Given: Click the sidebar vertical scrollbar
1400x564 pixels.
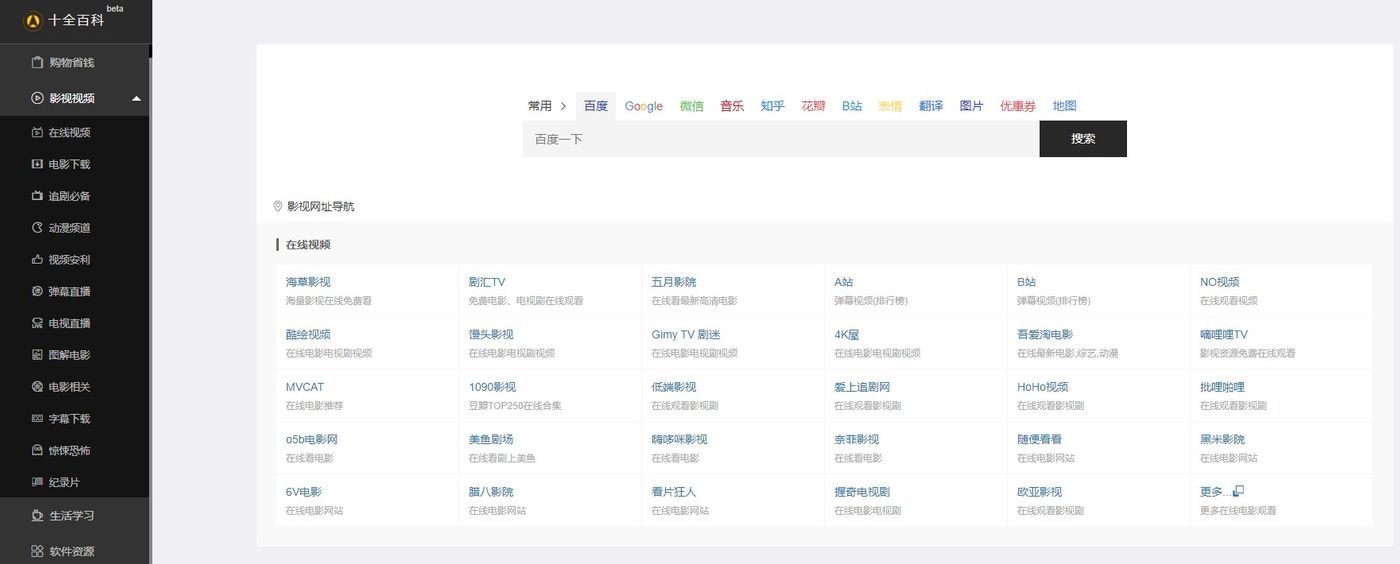Looking at the screenshot, I should click(151, 310).
